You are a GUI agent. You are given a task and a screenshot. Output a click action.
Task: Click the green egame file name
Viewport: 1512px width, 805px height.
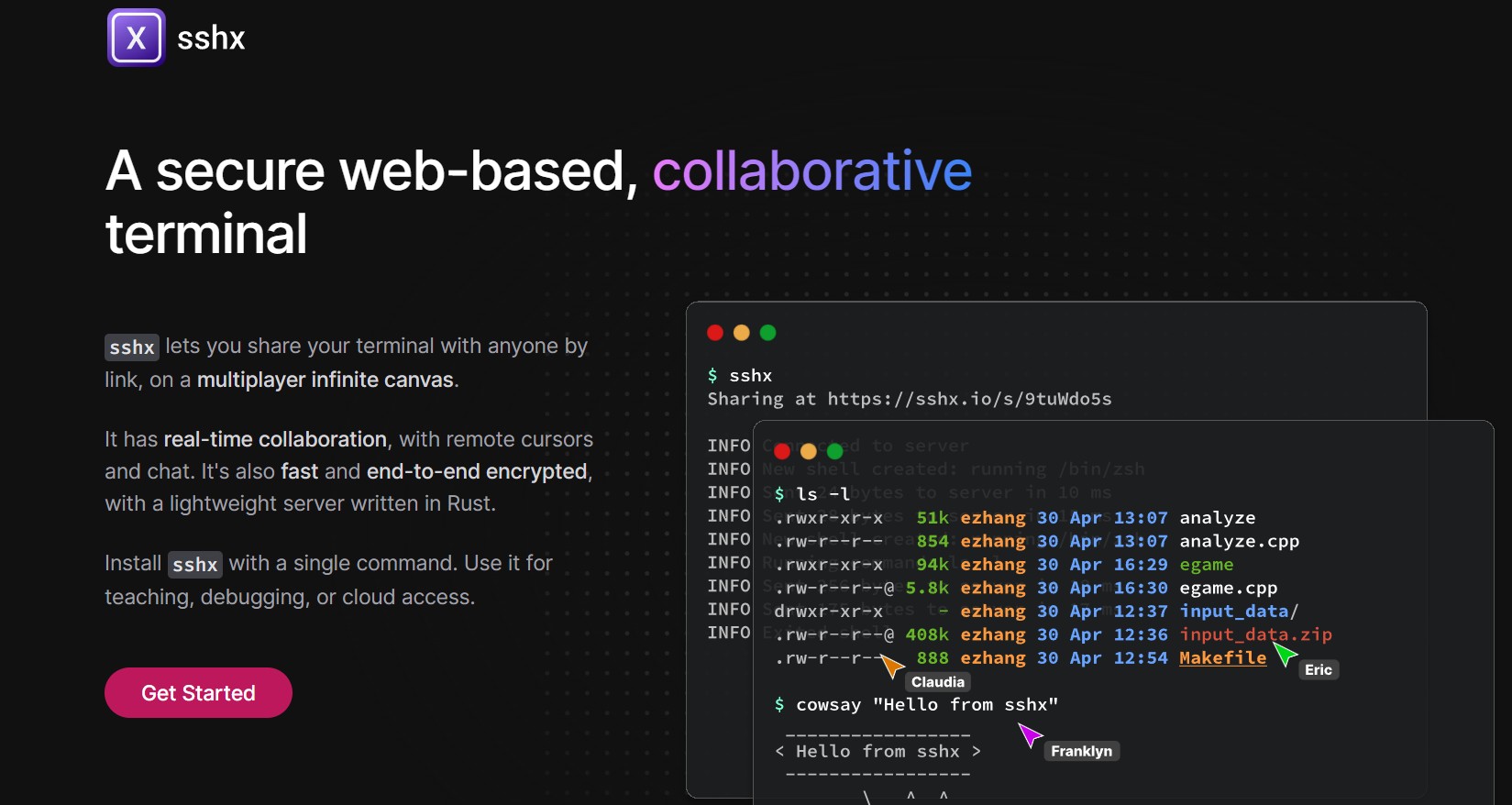[x=1207, y=565]
